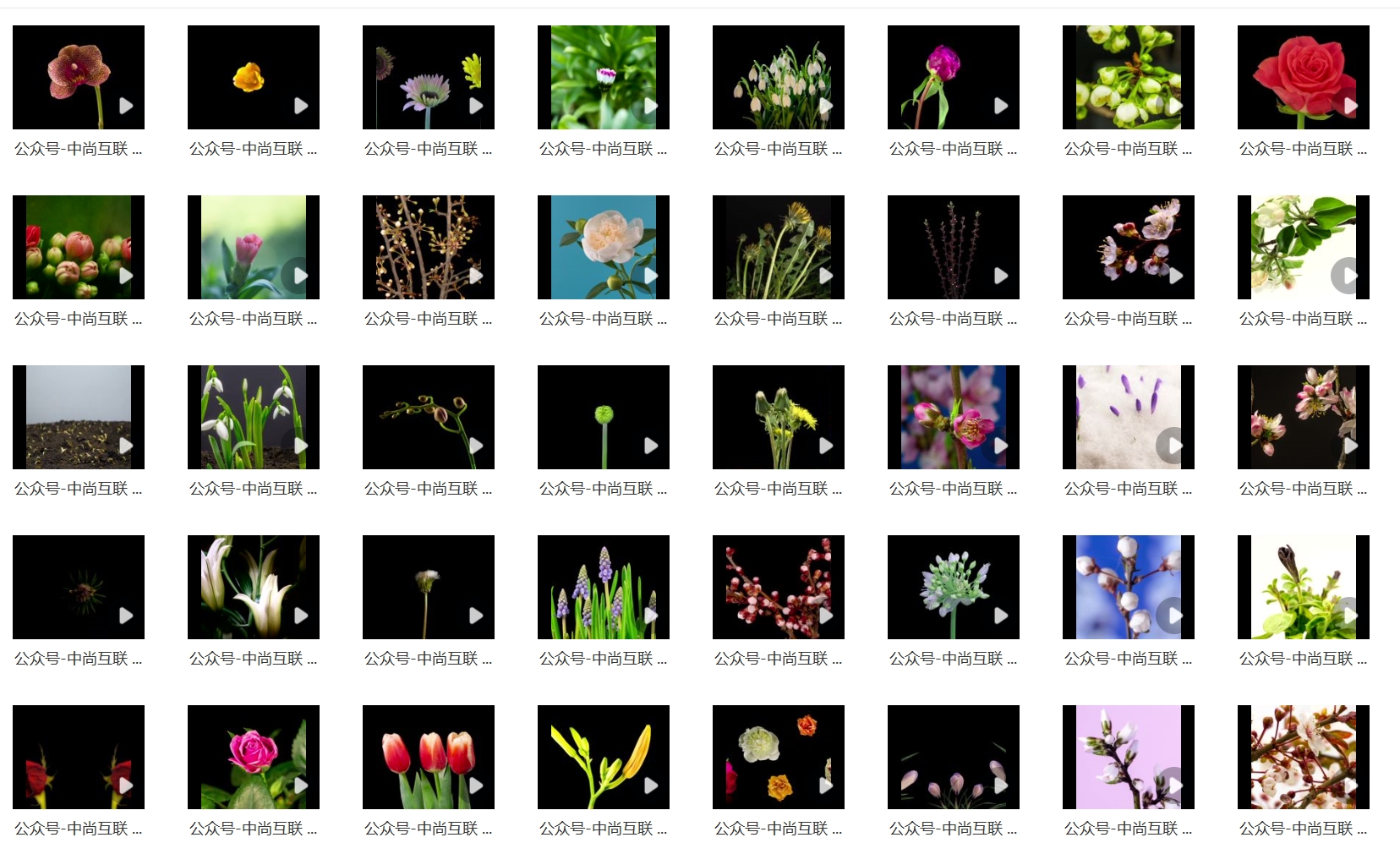Click the title under spotted orchid video
The height and width of the screenshot is (843, 1400).
point(78,149)
